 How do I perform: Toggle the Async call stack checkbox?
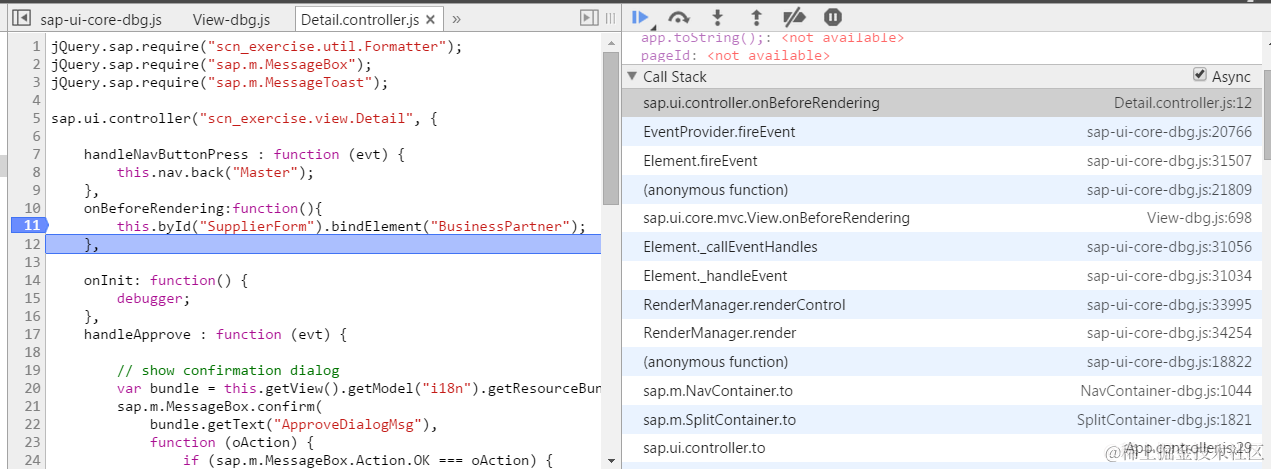point(1200,76)
